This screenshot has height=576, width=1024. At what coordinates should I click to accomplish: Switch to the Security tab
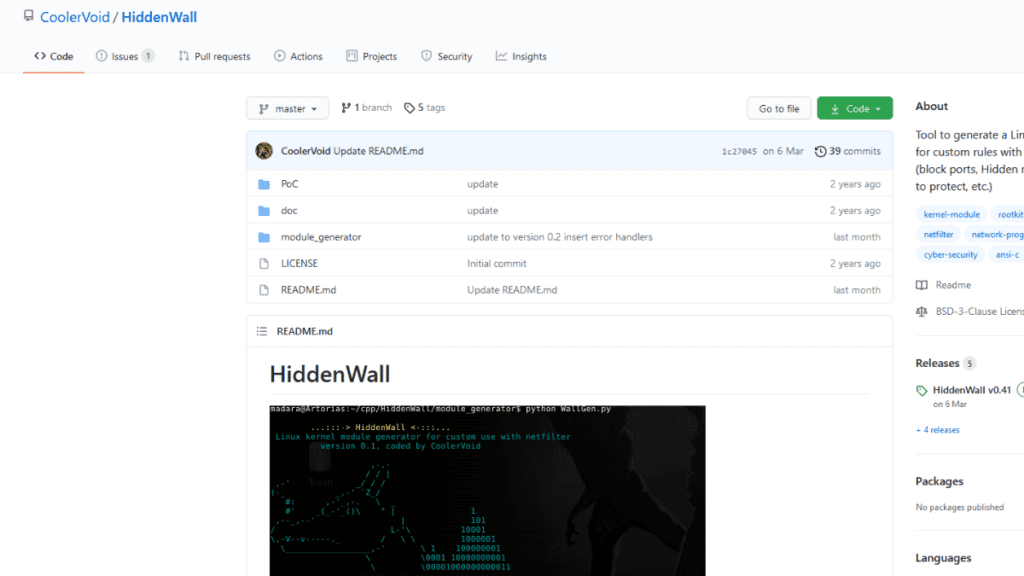447,56
